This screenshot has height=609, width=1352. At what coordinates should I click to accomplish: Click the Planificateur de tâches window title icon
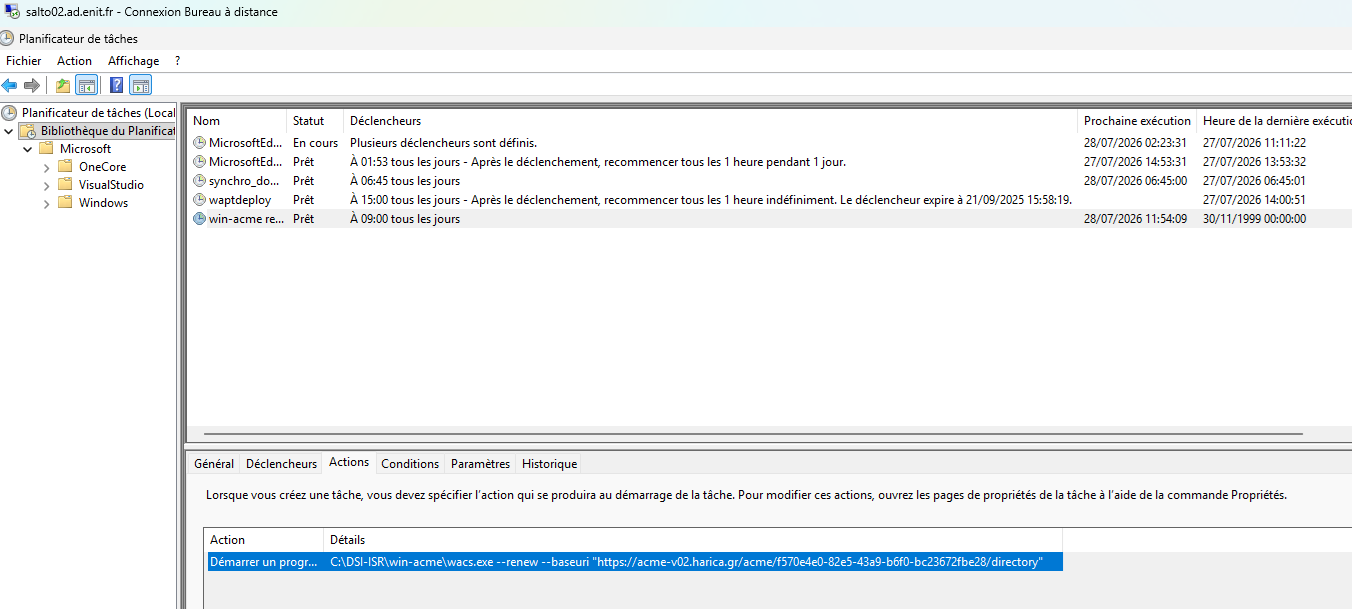pos(8,38)
